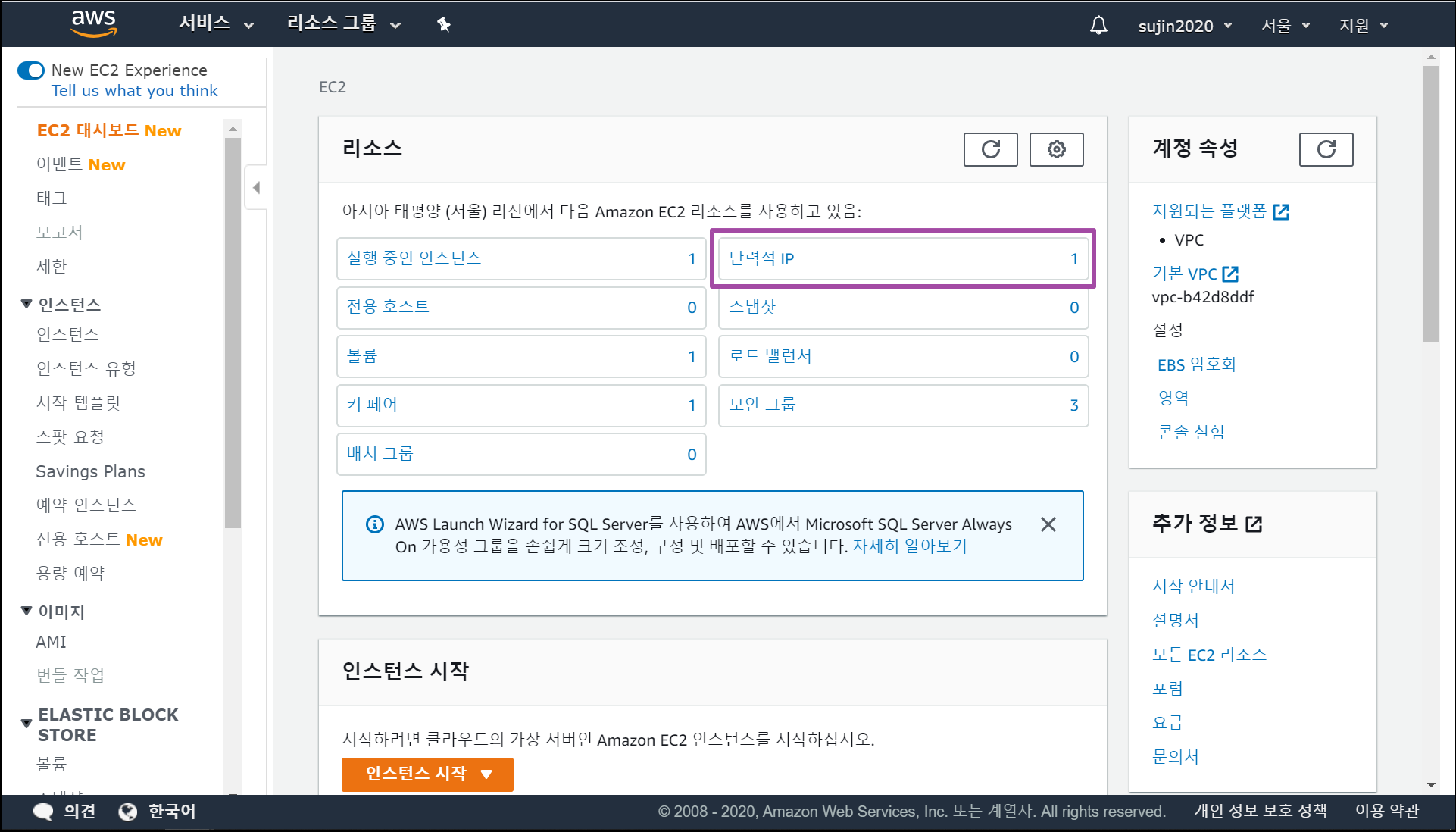Open the 보안 그룹 resource card
Viewport: 1456px width, 832px height.
coord(903,405)
